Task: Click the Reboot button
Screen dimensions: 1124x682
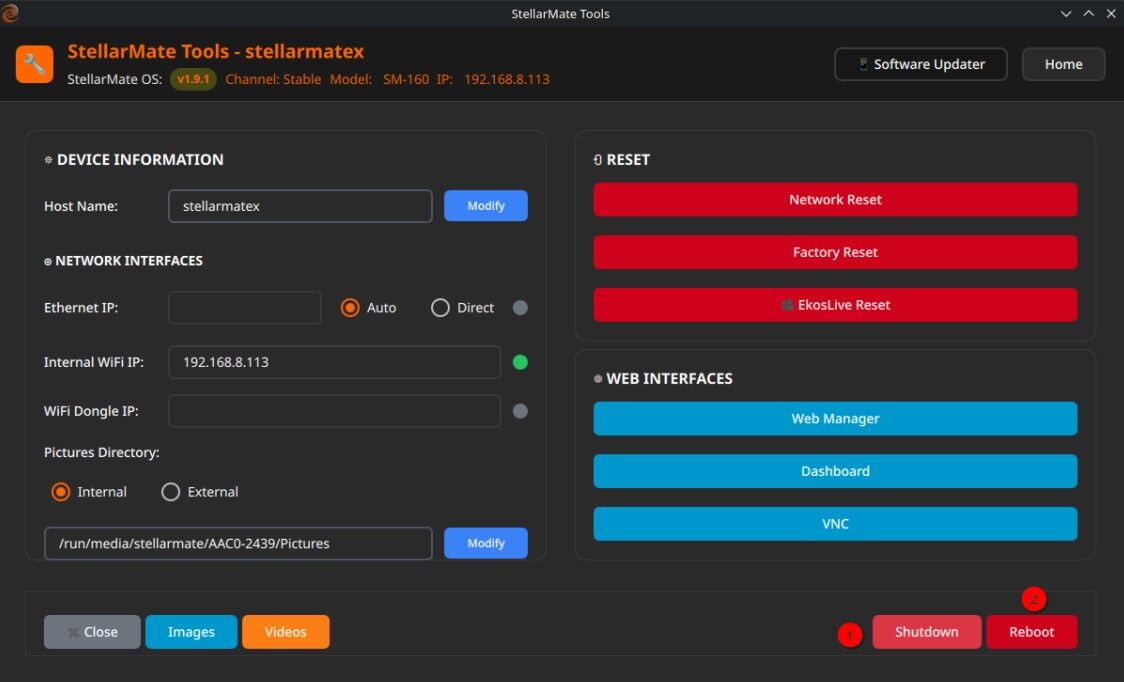Action: coord(1032,632)
